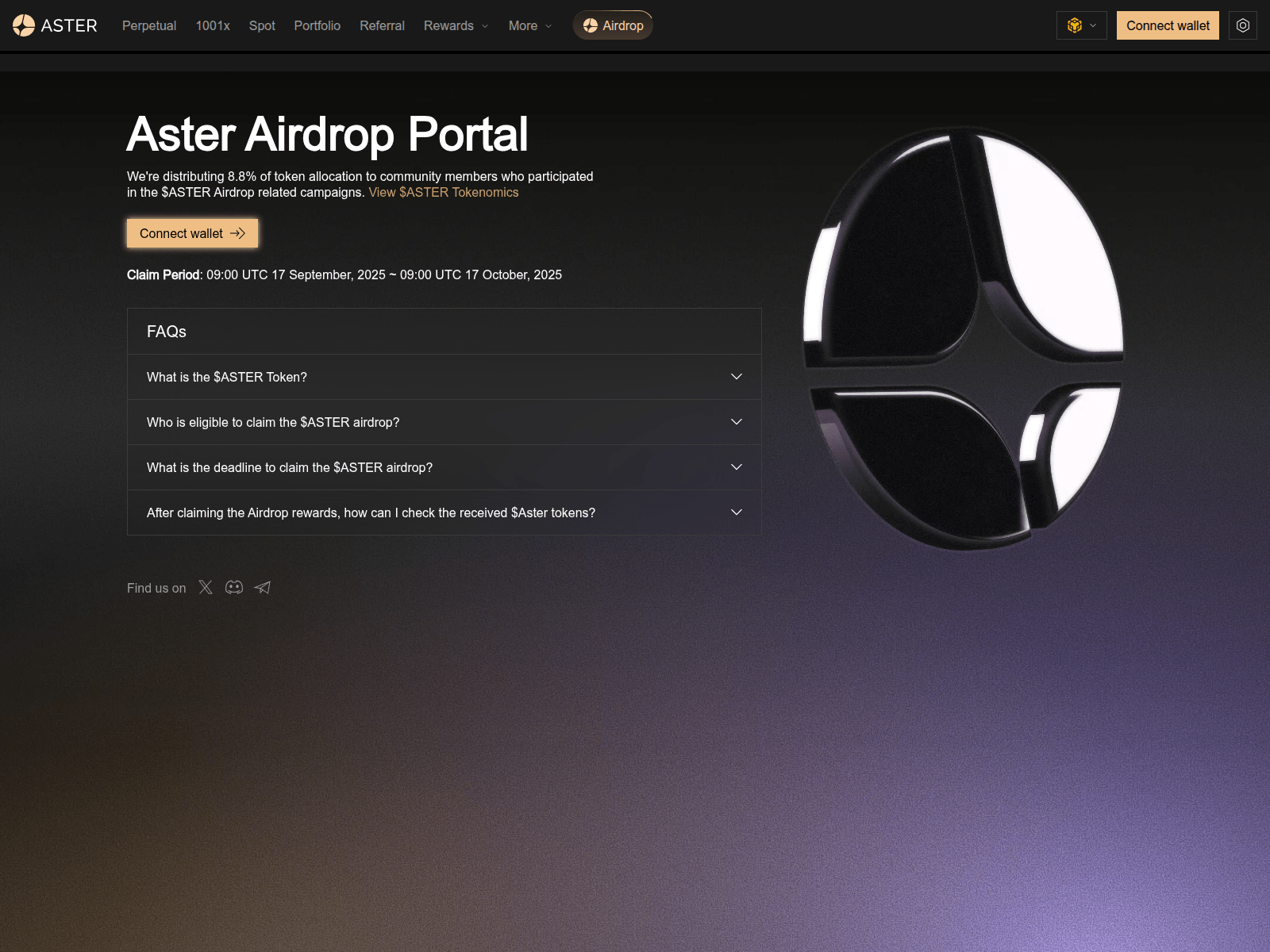Viewport: 1270px width, 952px height.
Task: Switch to the Perpetual tab
Action: (148, 25)
